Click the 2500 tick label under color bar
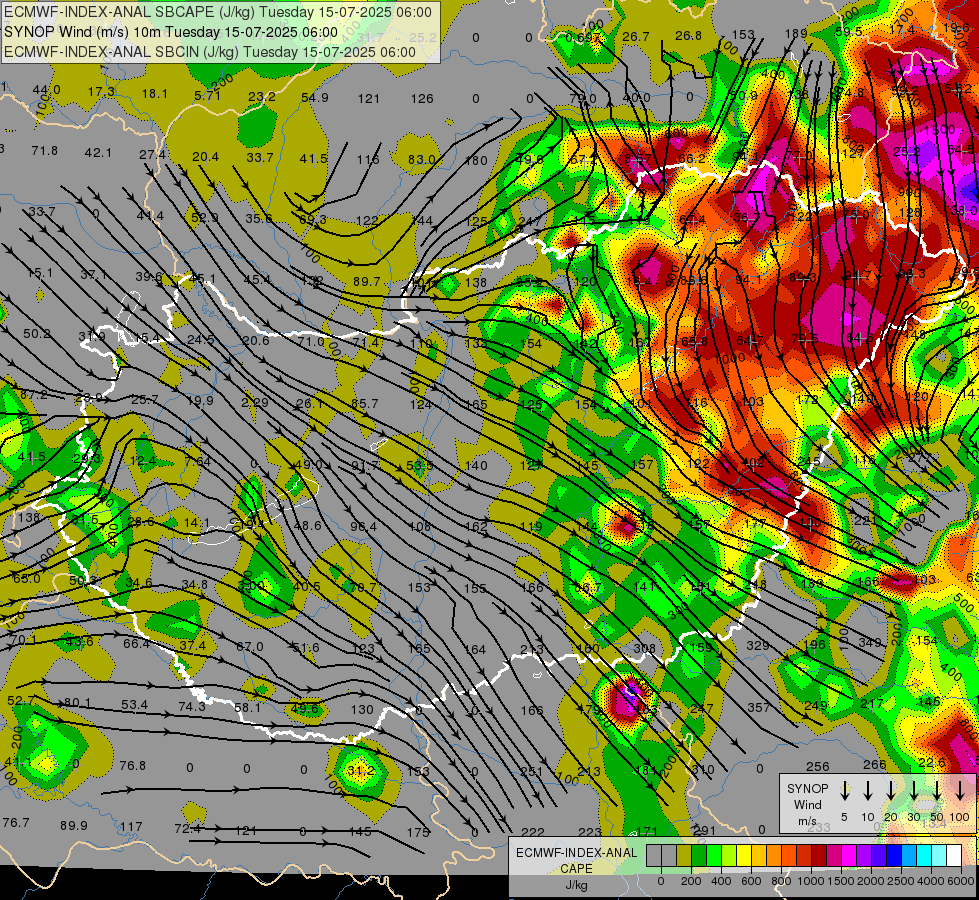 902,881
